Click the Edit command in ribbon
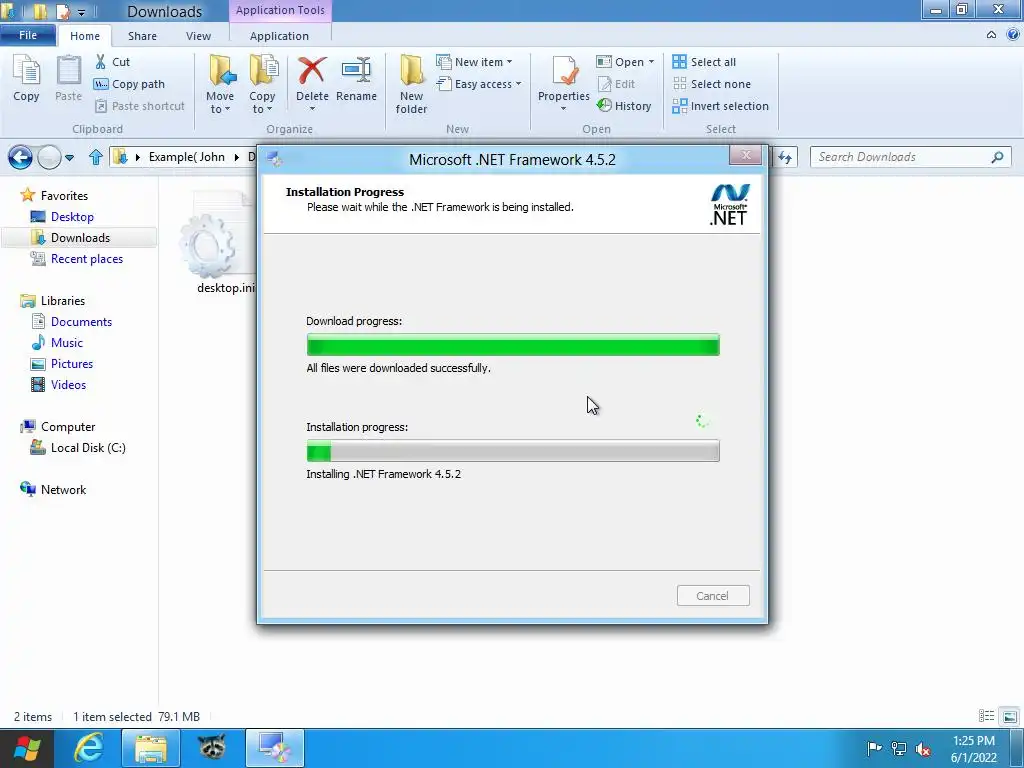The height and width of the screenshot is (768, 1024). click(616, 84)
